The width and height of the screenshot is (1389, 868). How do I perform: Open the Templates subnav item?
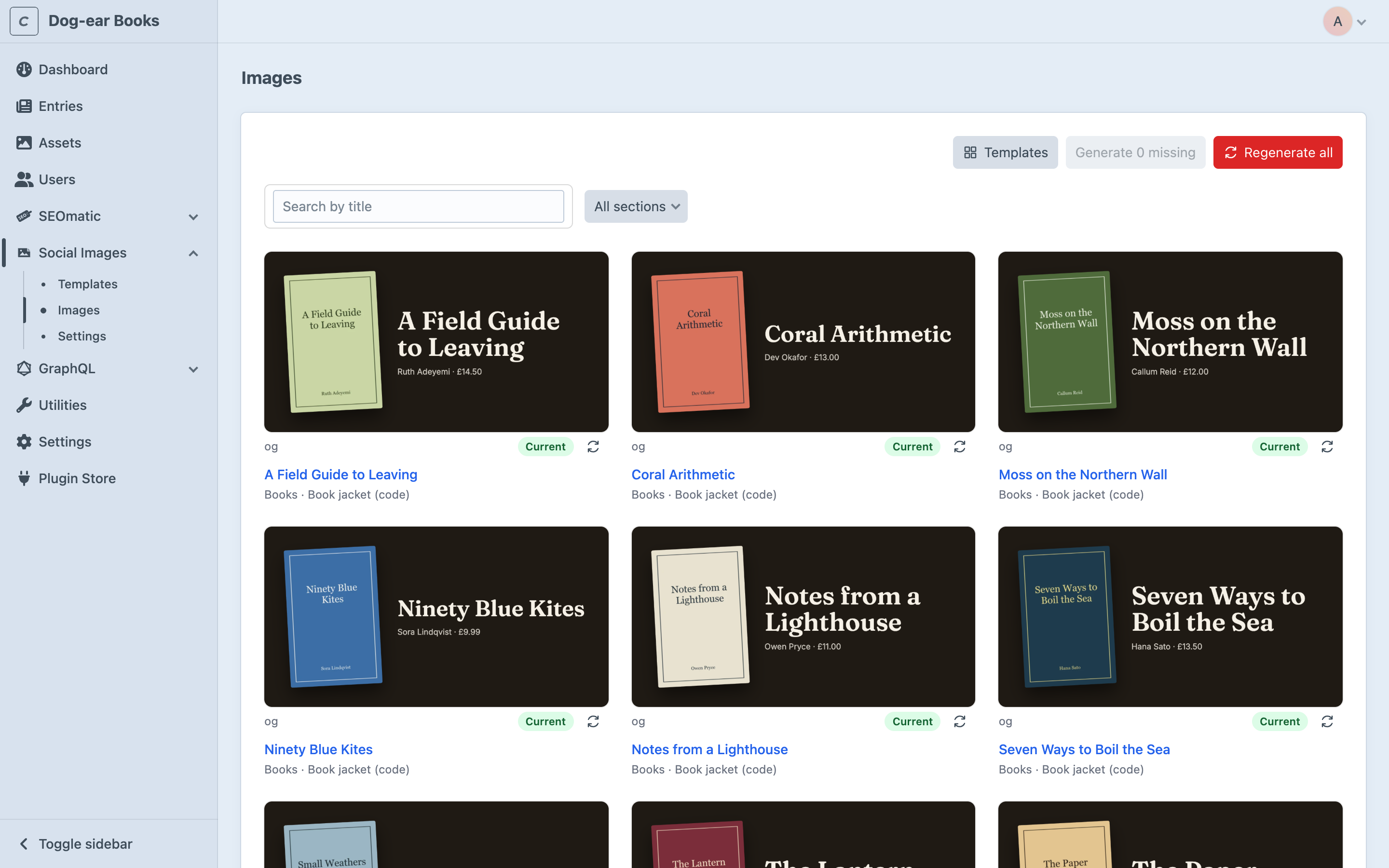coord(88,284)
